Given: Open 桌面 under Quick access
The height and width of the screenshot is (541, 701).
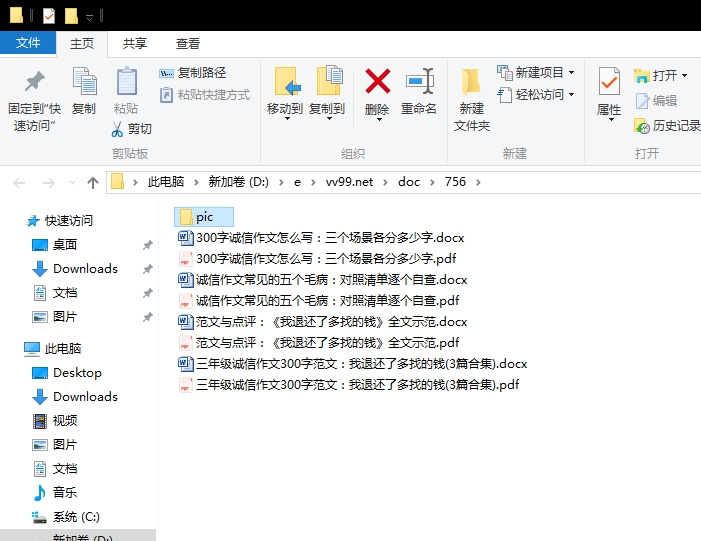Looking at the screenshot, I should tap(55, 245).
